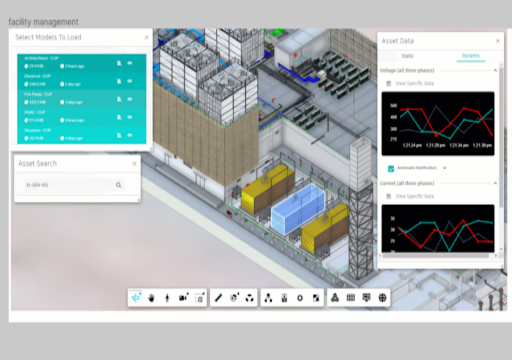Open Camera interactions tool
Image resolution: width=512 pixels, height=360 pixels.
[183, 297]
